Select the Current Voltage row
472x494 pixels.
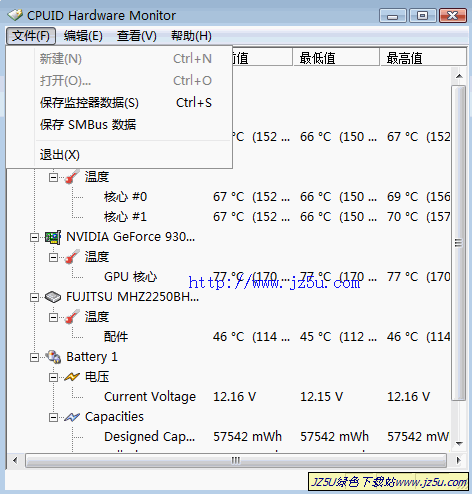pyautogui.click(x=150, y=397)
